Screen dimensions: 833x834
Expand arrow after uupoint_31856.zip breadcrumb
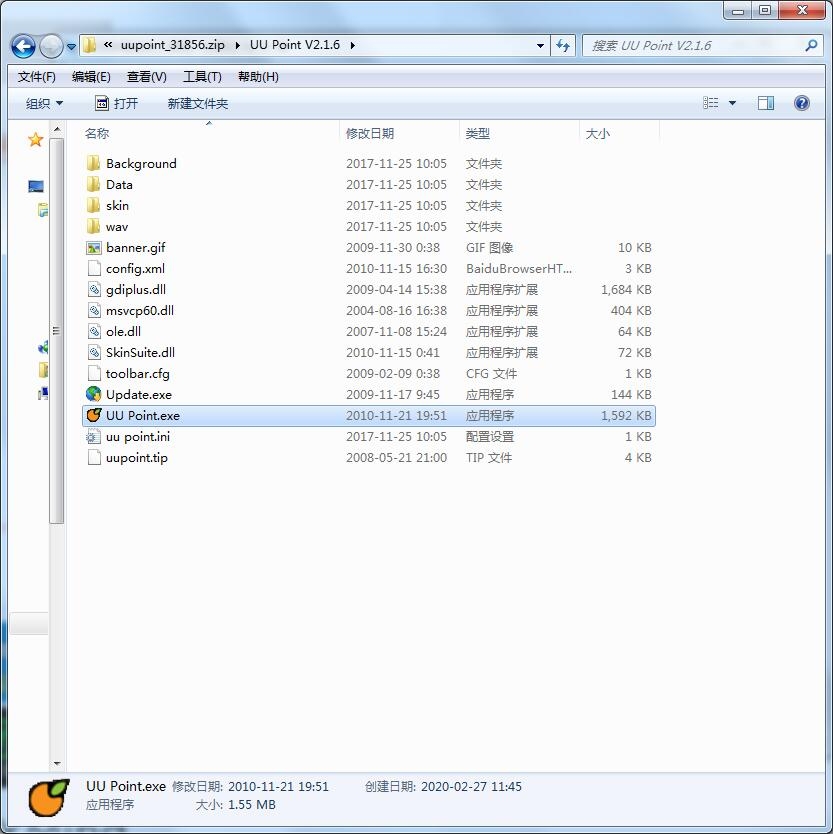pos(237,45)
